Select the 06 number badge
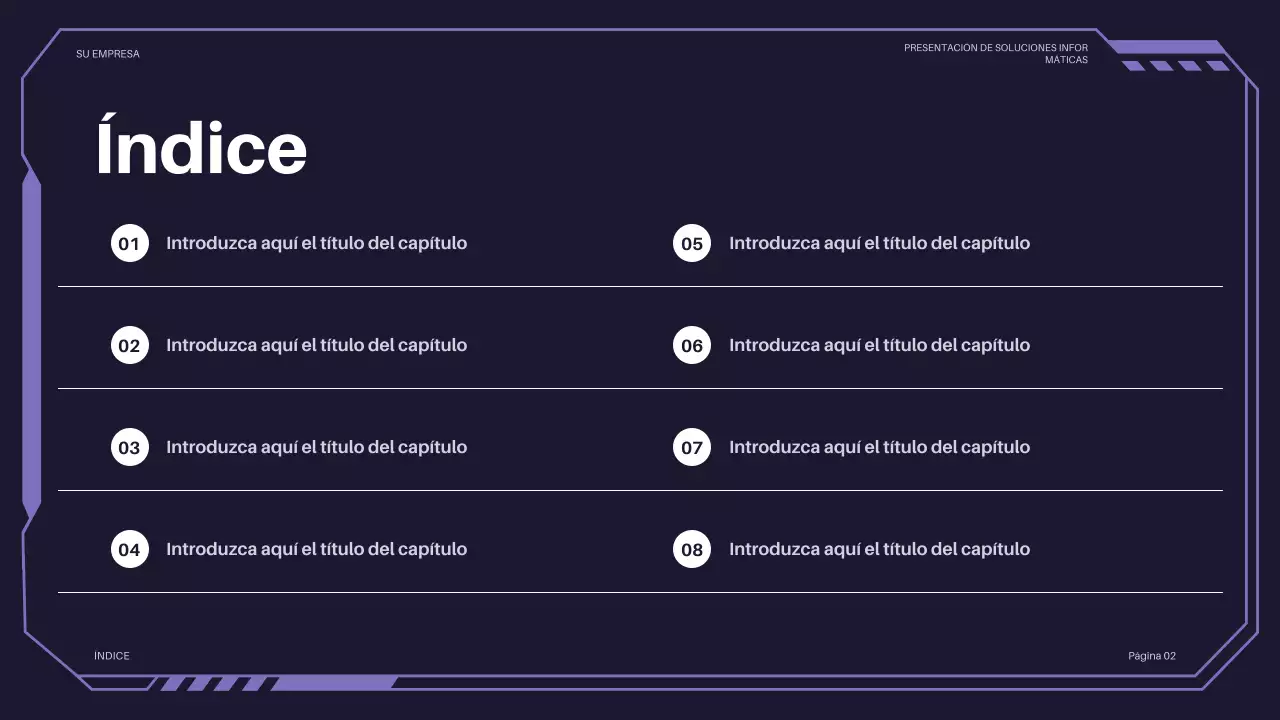1280x720 pixels. pyautogui.click(x=692, y=346)
